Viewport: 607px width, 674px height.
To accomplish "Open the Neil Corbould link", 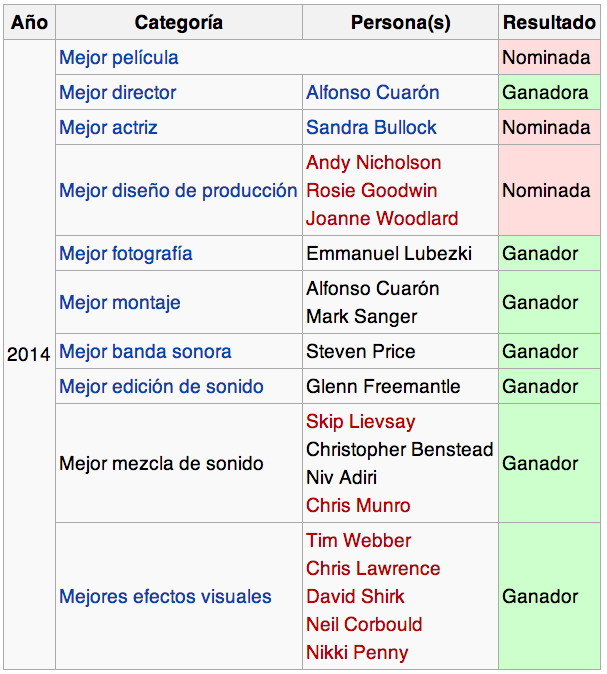I will click(x=364, y=625).
